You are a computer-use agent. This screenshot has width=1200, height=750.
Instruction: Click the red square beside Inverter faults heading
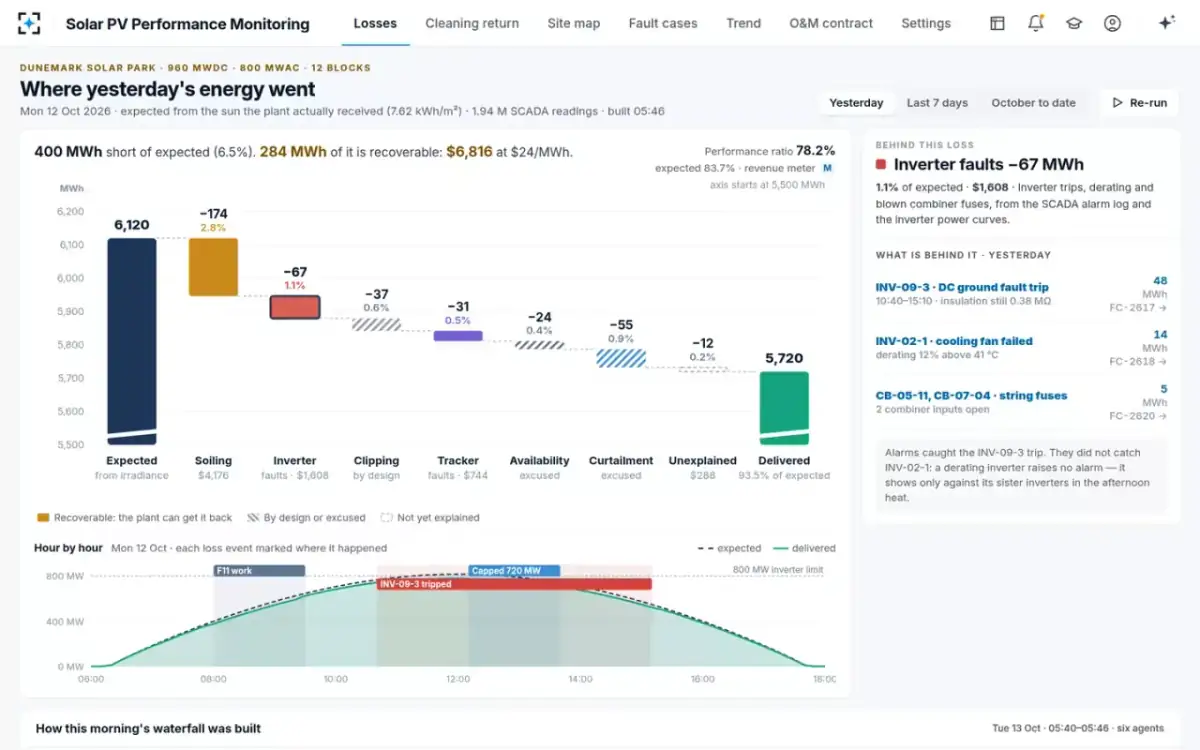pyautogui.click(x=881, y=165)
